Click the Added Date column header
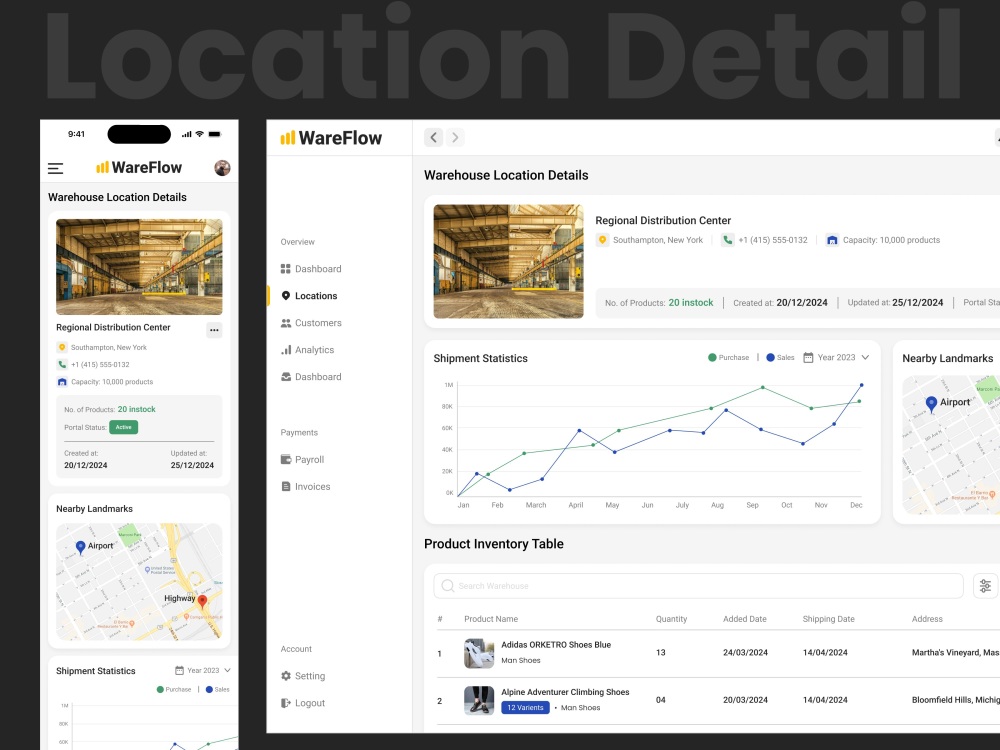This screenshot has width=1000, height=750. tap(745, 619)
